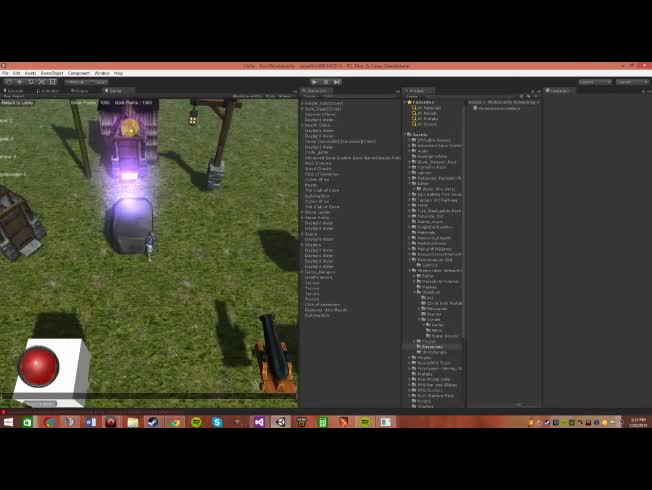
Task: Open the Help menu
Action: point(119,73)
